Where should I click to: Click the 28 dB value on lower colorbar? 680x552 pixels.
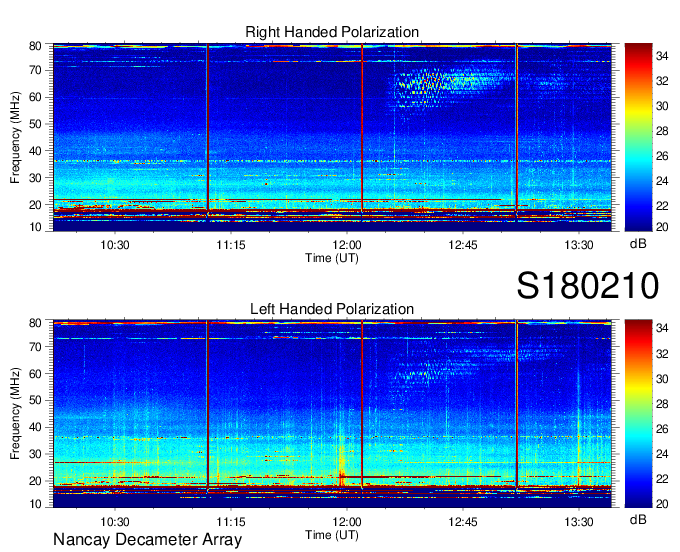pyautogui.click(x=662, y=404)
